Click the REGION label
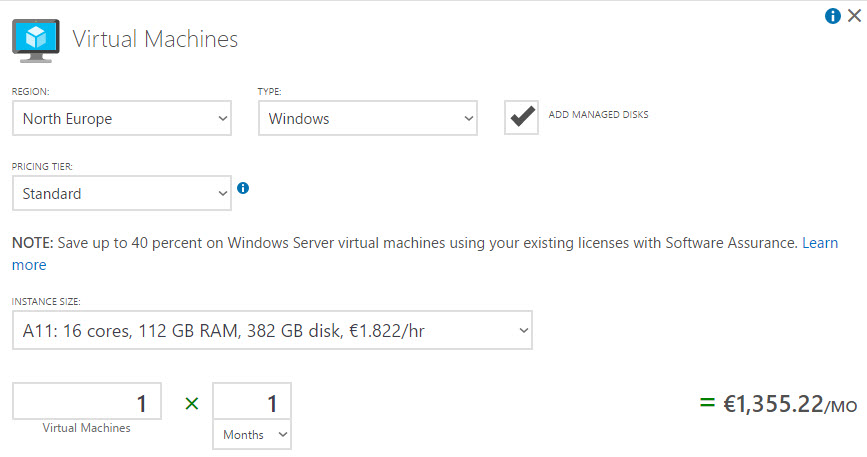This screenshot has width=867, height=457. tap(30, 92)
